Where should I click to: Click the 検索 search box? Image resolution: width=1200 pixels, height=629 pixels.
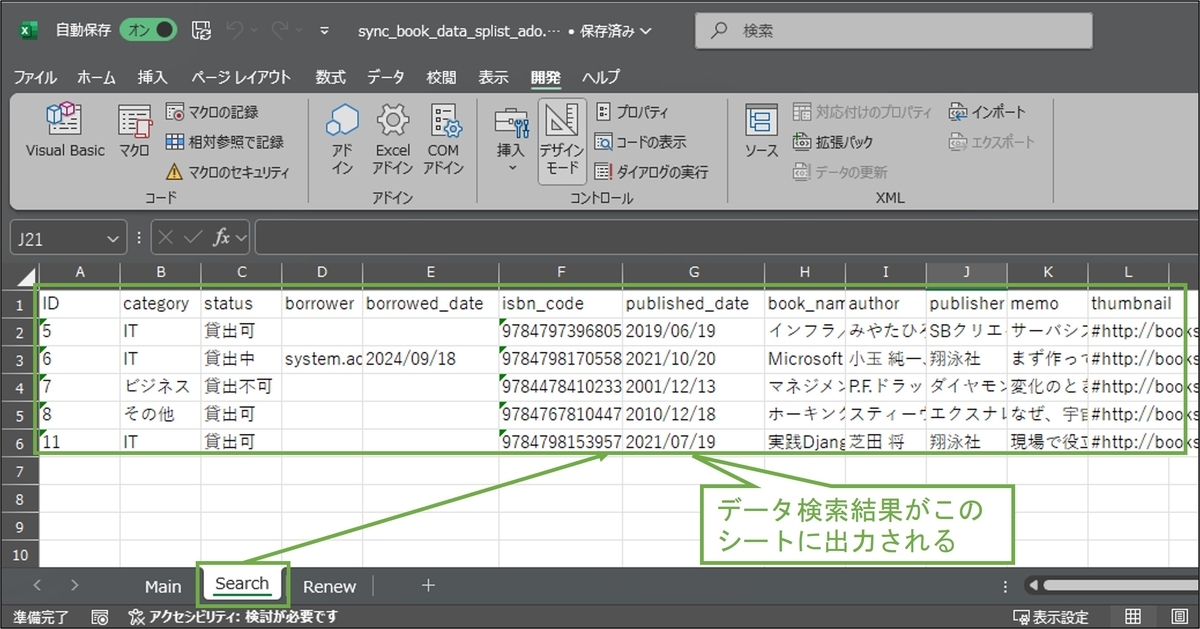click(x=894, y=31)
